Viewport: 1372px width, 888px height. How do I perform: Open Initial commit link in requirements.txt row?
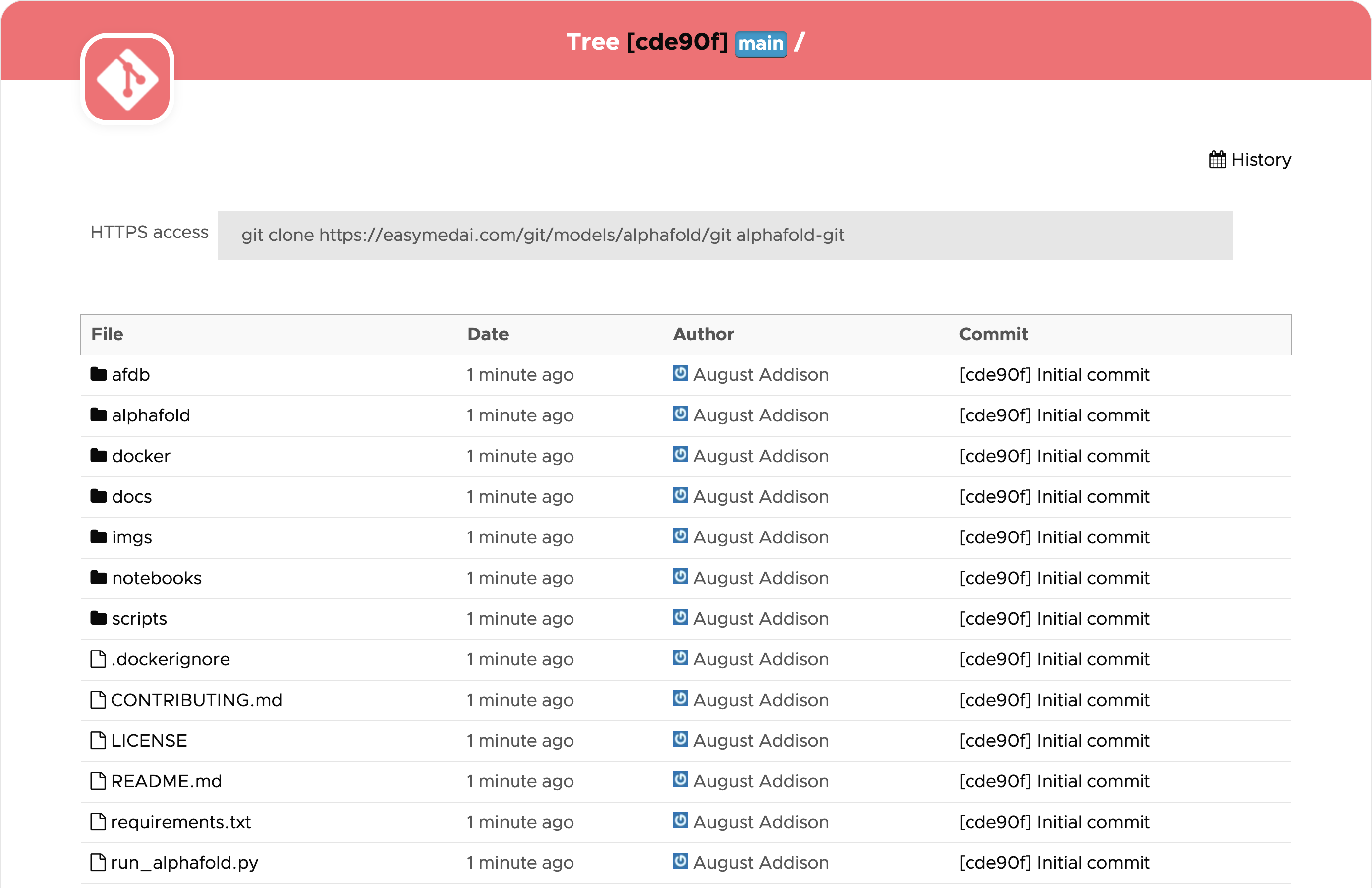(1054, 822)
